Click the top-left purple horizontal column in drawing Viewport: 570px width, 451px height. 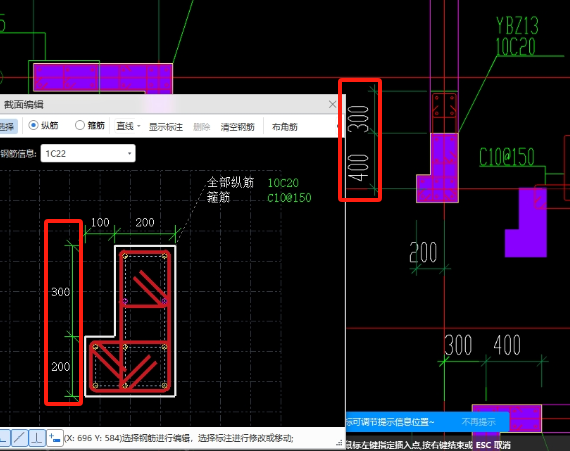103,77
